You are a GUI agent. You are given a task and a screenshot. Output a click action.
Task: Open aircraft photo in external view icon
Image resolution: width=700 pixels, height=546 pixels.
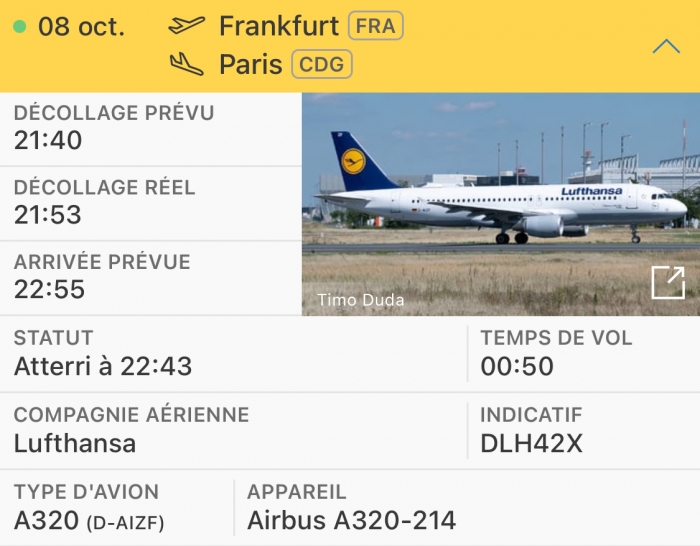pyautogui.click(x=668, y=283)
